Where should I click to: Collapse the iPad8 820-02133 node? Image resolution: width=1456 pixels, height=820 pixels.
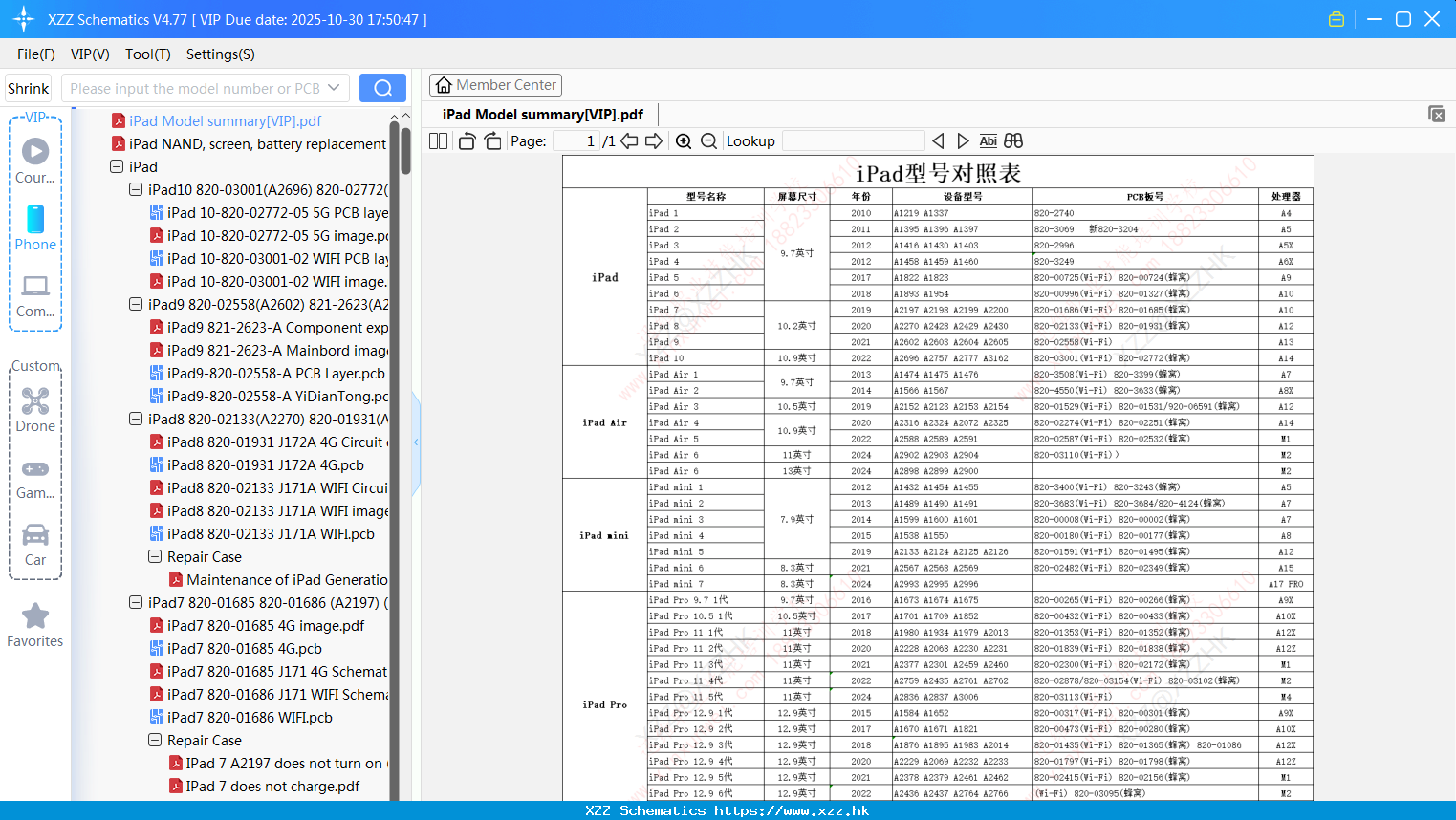click(x=136, y=419)
